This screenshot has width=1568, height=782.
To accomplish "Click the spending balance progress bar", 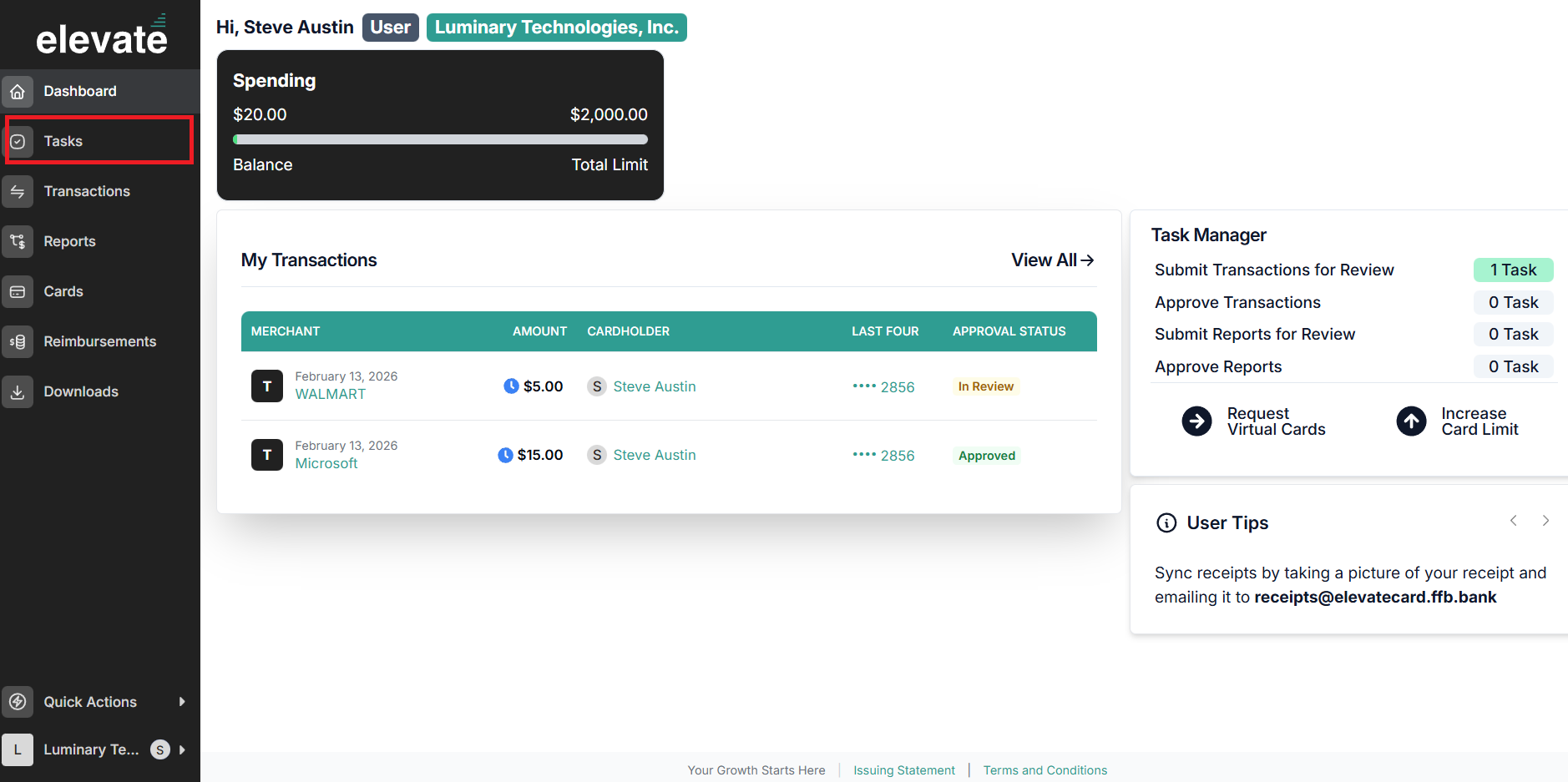I will [440, 139].
